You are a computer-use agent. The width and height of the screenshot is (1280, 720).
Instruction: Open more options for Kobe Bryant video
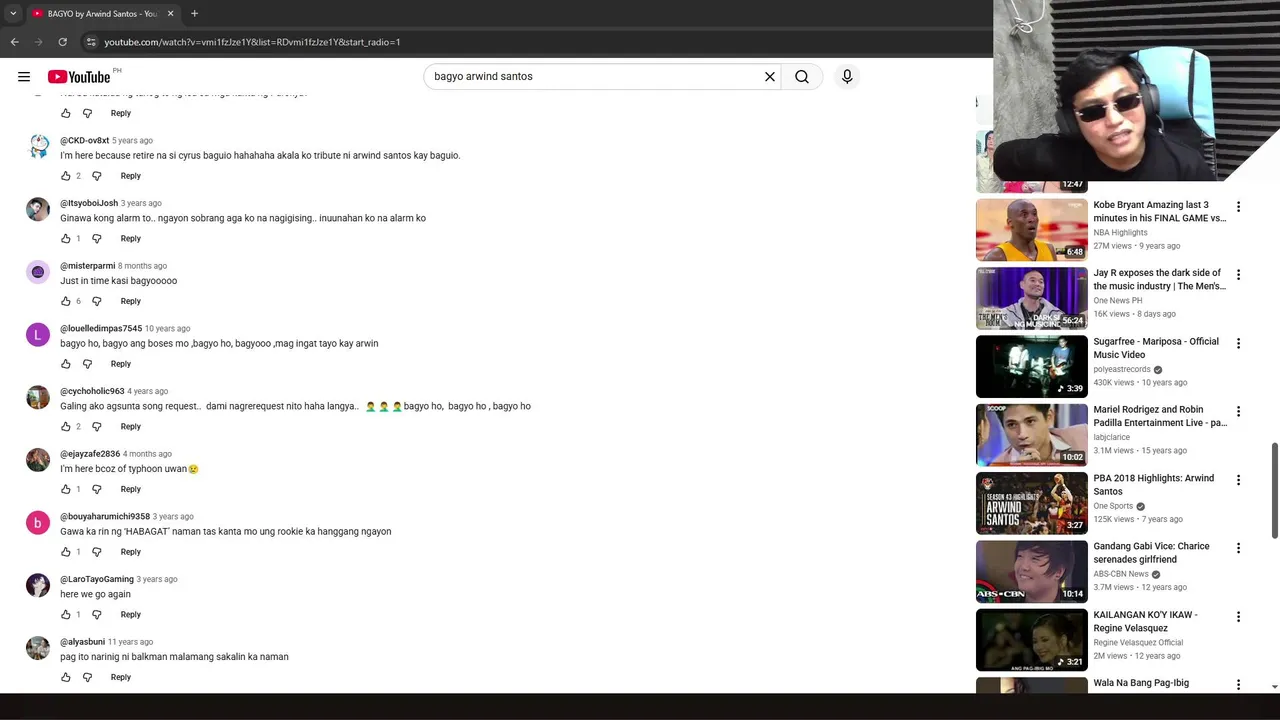1238,207
